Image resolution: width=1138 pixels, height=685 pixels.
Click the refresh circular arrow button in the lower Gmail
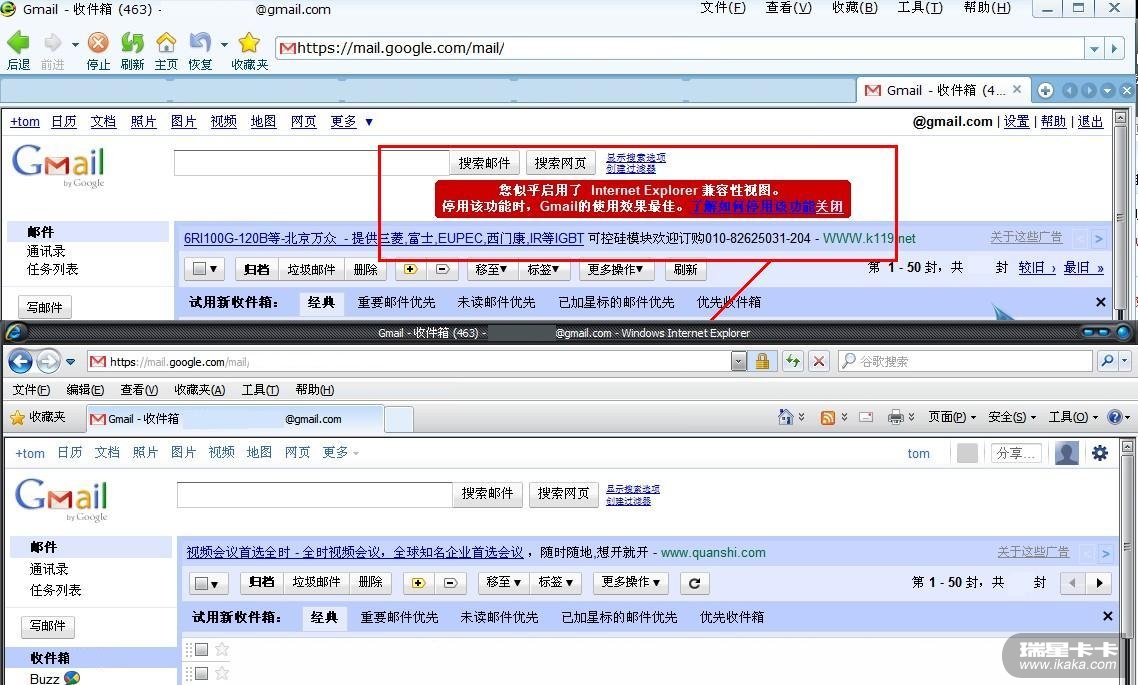(x=695, y=583)
